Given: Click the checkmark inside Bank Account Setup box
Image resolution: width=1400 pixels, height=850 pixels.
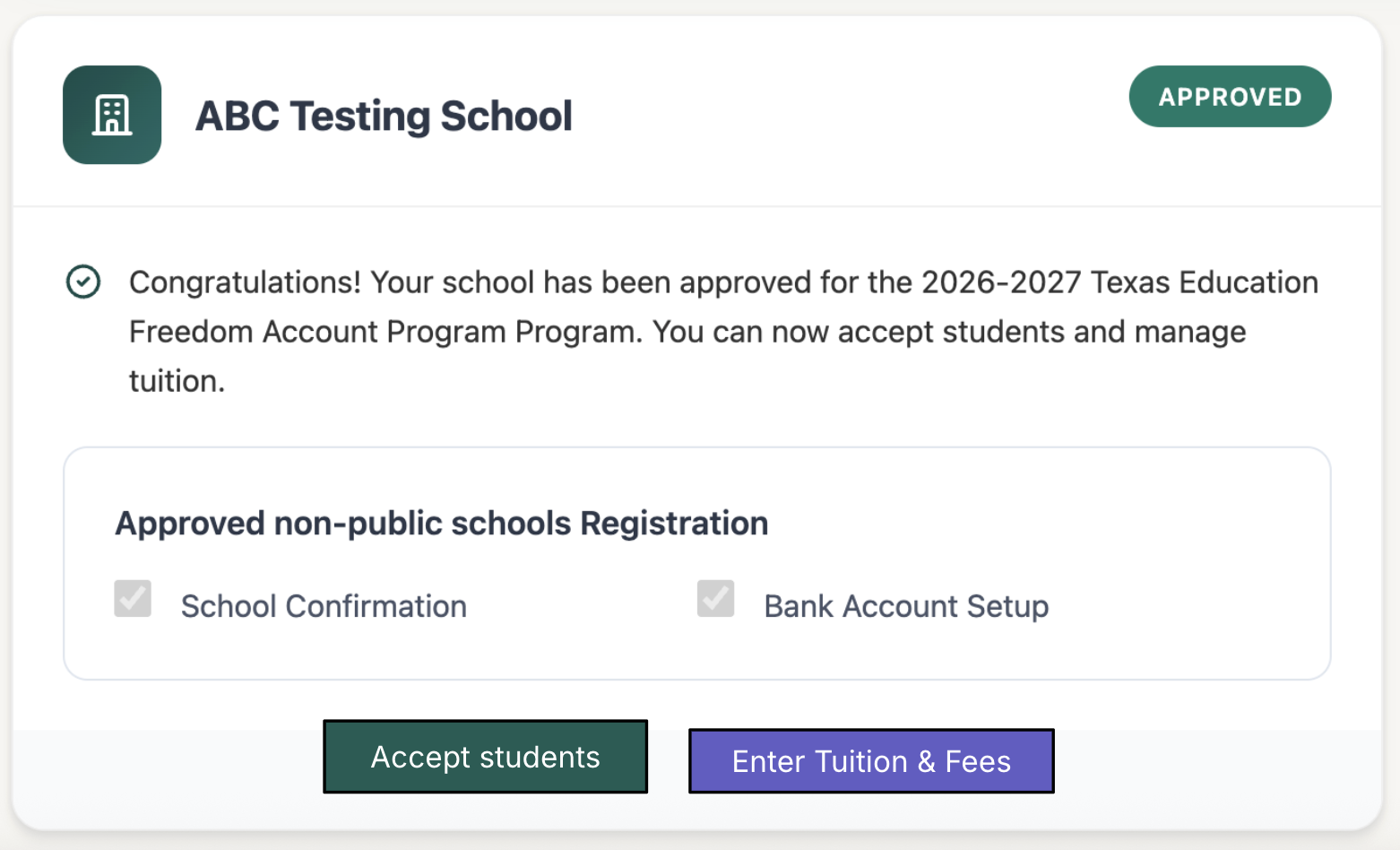Looking at the screenshot, I should (716, 598).
